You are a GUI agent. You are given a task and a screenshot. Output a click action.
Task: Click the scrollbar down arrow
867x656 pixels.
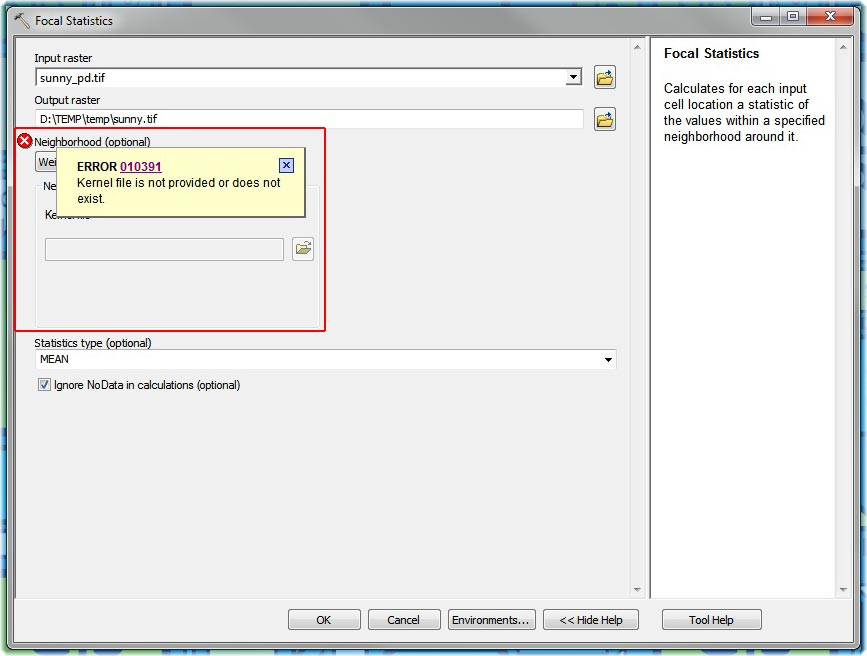tap(637, 590)
